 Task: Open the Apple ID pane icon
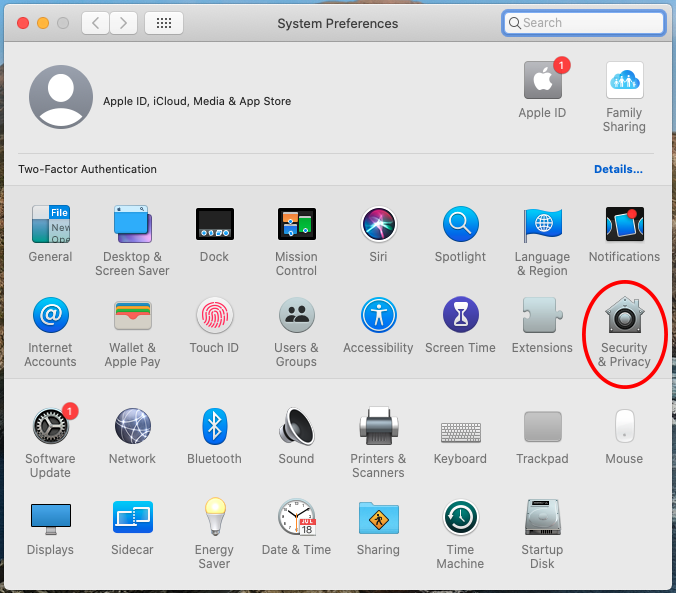(543, 79)
